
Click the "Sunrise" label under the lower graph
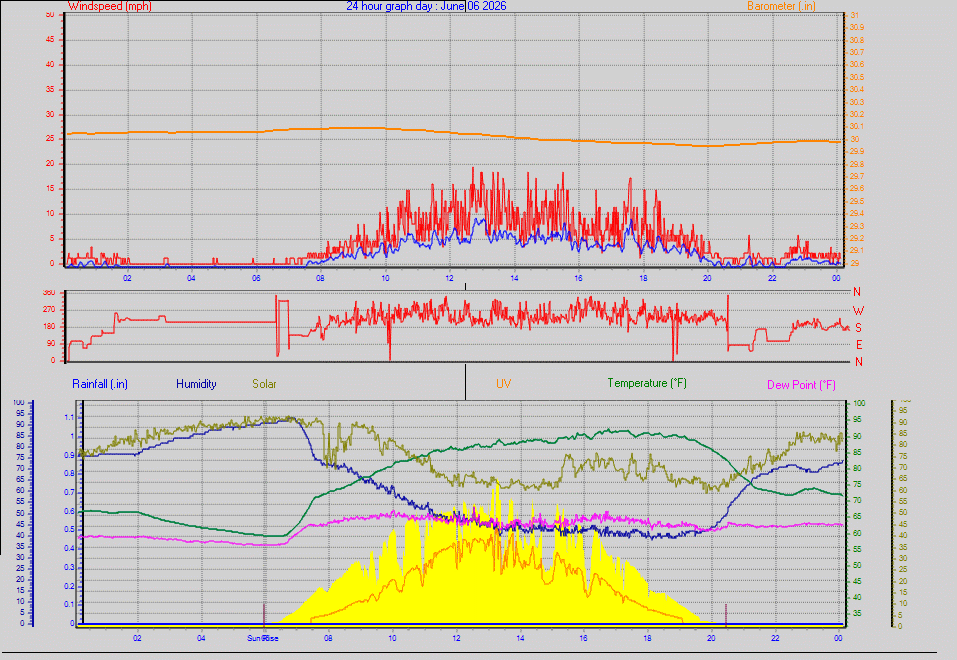[x=262, y=639]
